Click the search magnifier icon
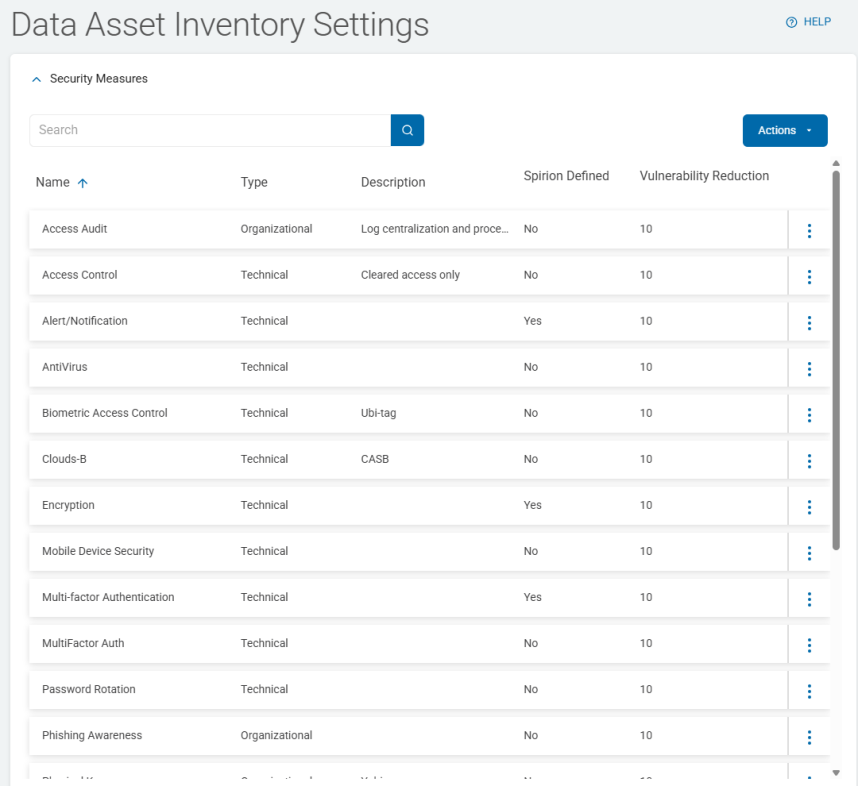The width and height of the screenshot is (858, 786). (406, 130)
